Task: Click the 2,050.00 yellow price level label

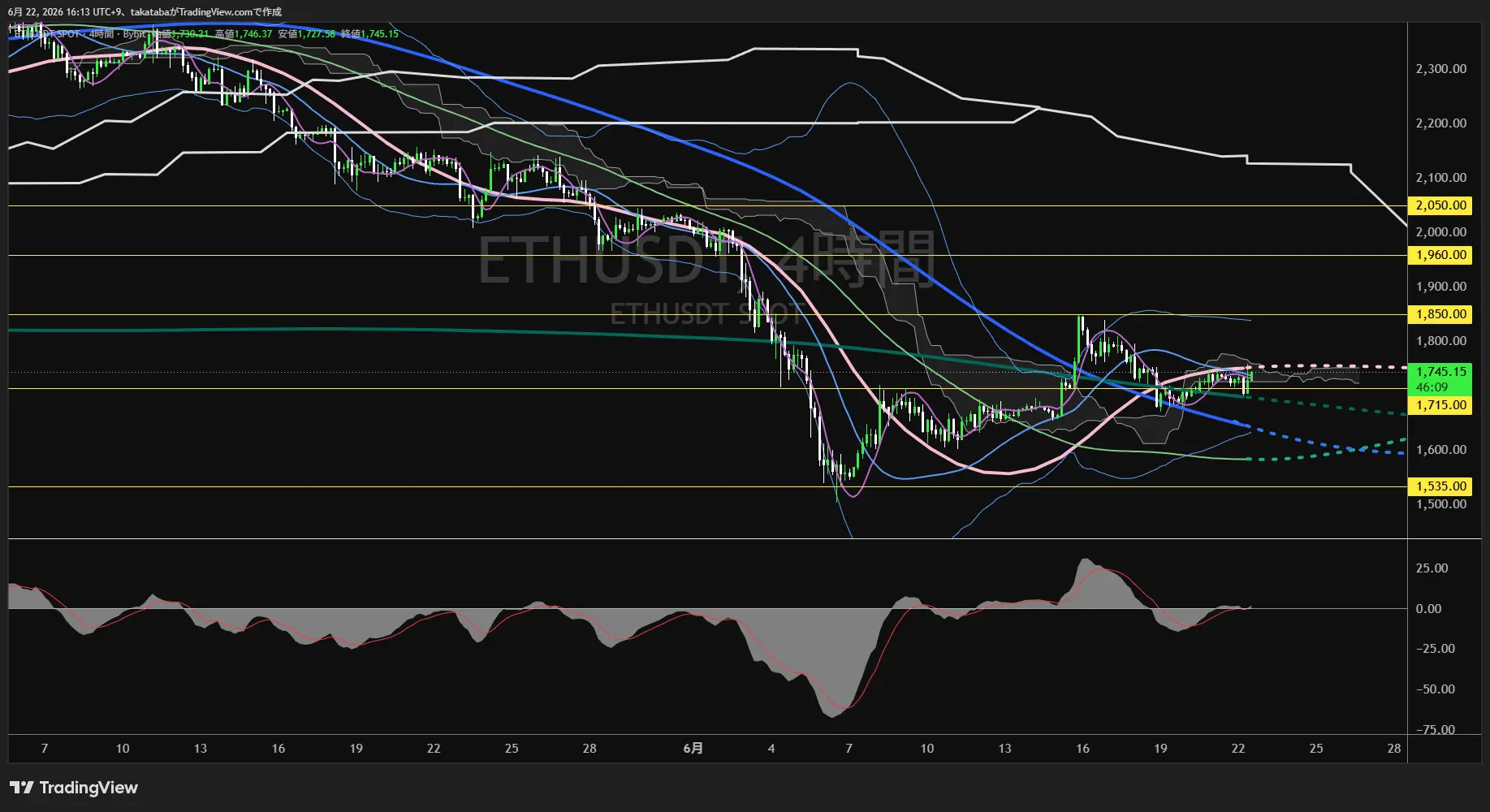Action: coord(1440,205)
